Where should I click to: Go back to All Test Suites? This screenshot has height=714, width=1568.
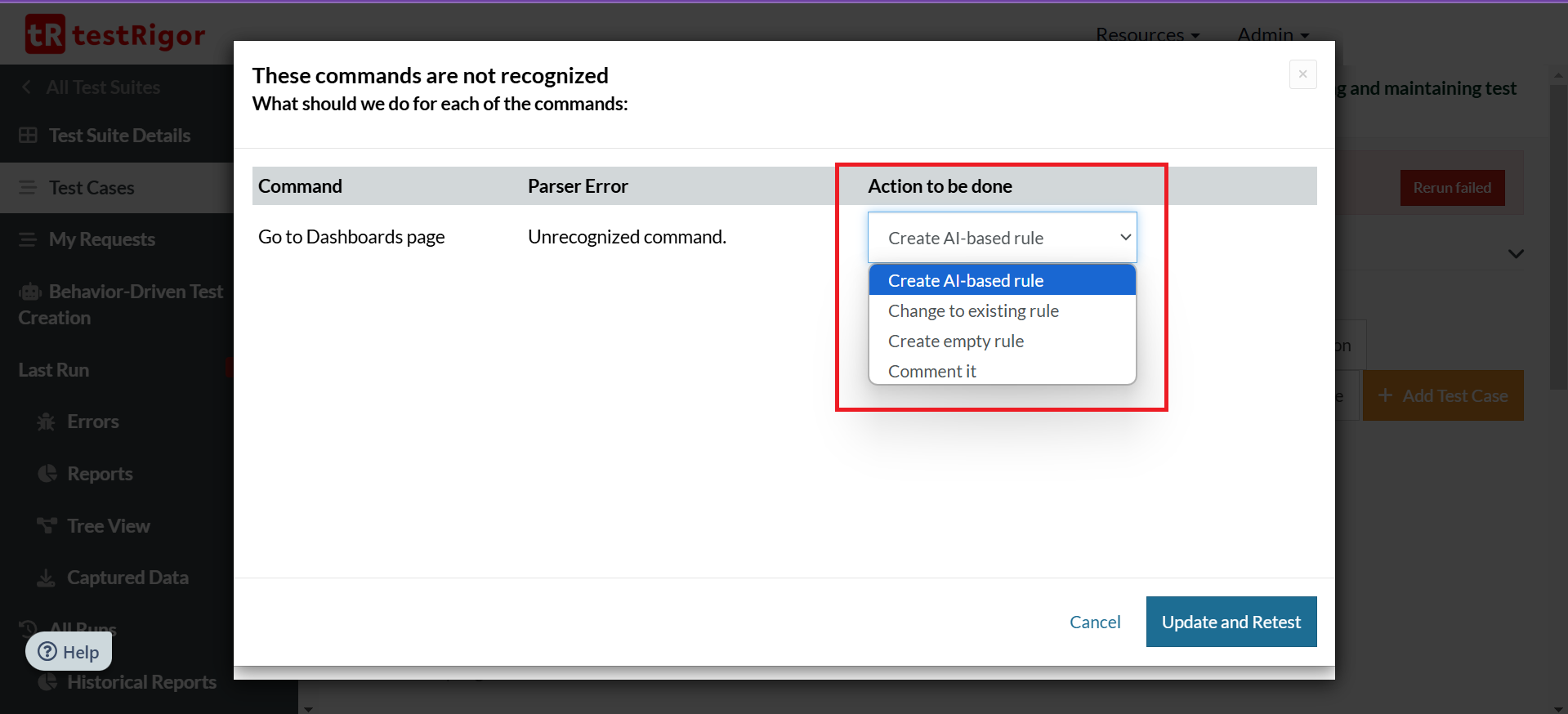(x=102, y=87)
